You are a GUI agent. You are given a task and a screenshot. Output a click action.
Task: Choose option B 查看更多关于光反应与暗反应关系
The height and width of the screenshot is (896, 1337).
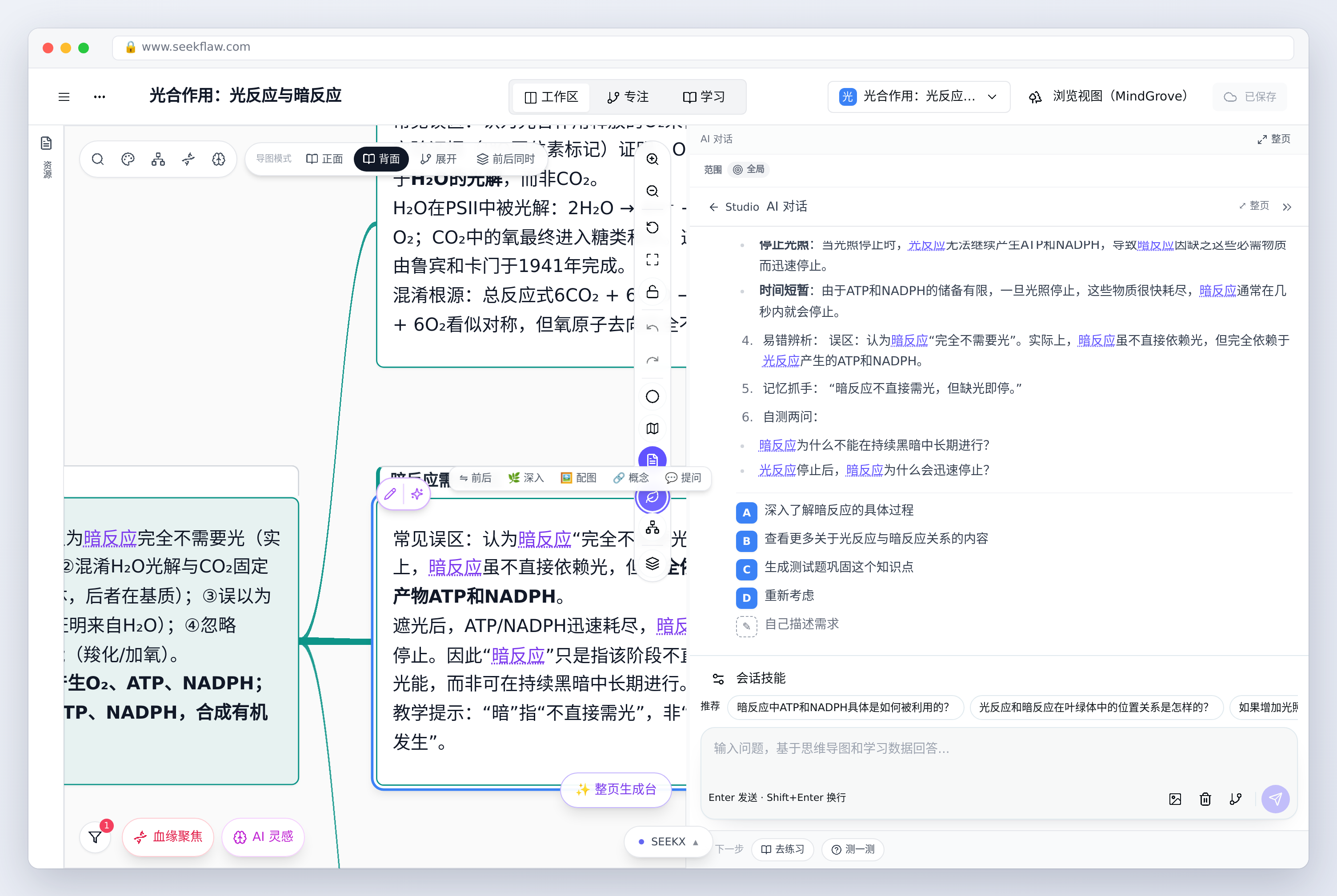coord(862,540)
